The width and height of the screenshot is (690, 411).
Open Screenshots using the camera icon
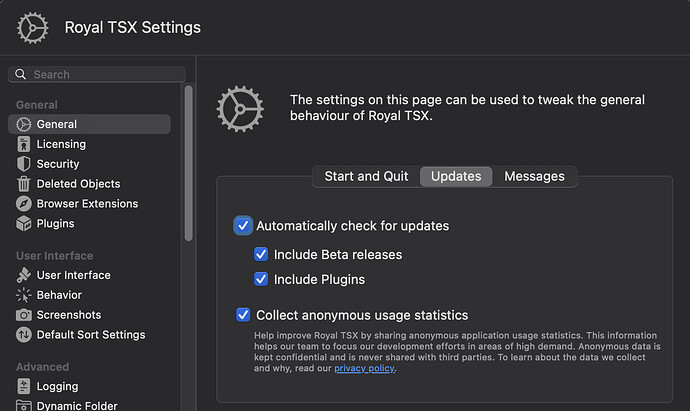[x=25, y=315]
